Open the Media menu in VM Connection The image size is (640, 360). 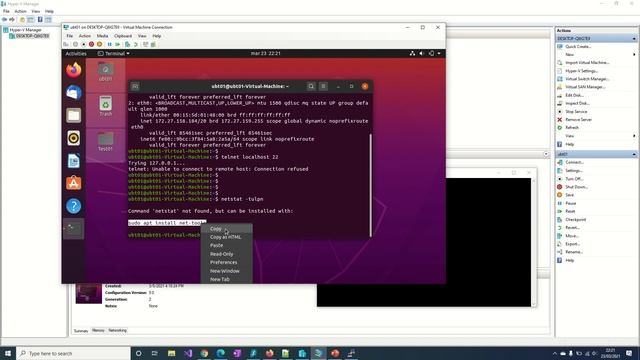click(x=102, y=36)
